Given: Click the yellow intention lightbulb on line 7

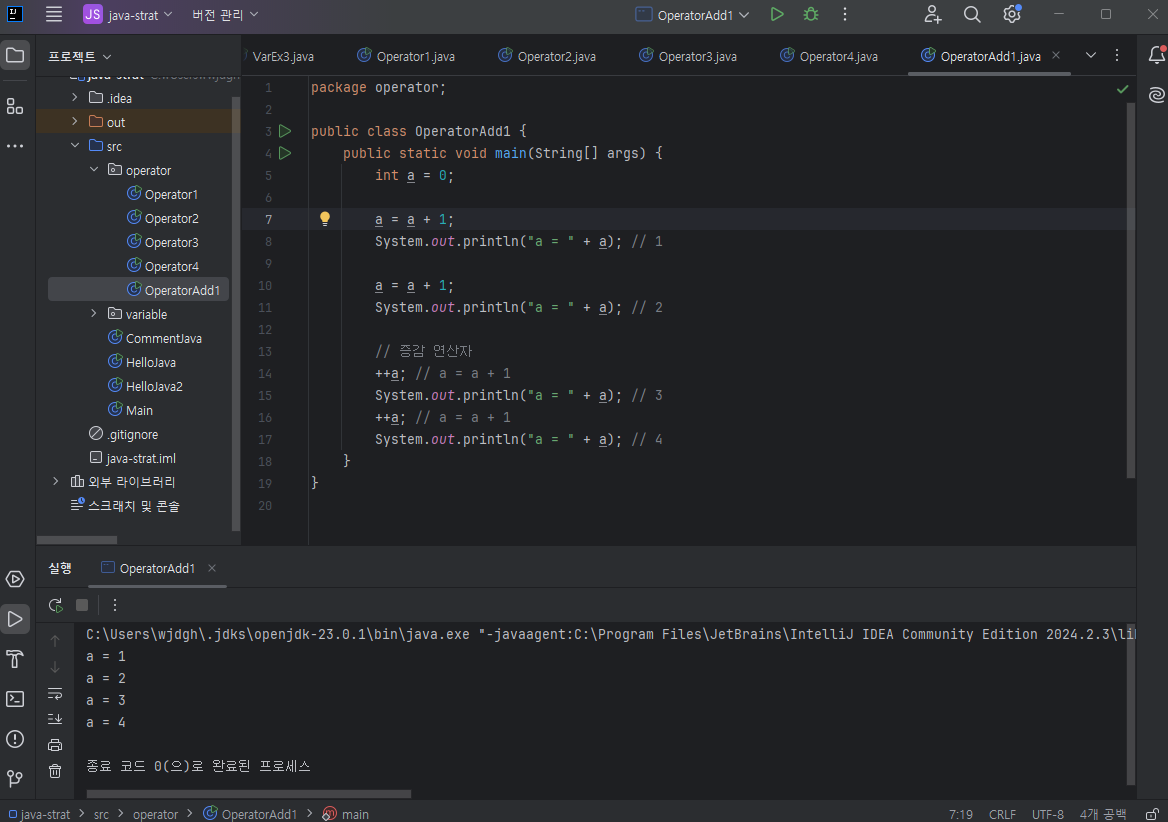Looking at the screenshot, I should 325,218.
